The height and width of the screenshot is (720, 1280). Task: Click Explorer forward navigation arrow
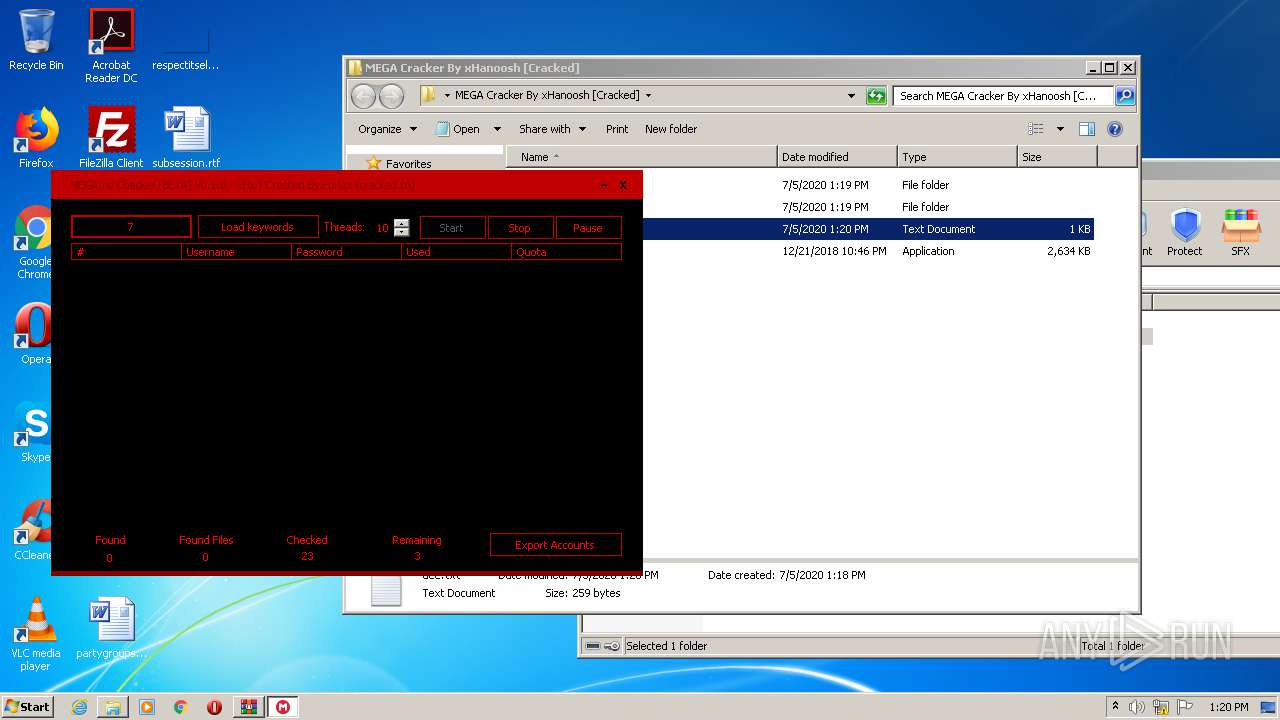[x=391, y=96]
